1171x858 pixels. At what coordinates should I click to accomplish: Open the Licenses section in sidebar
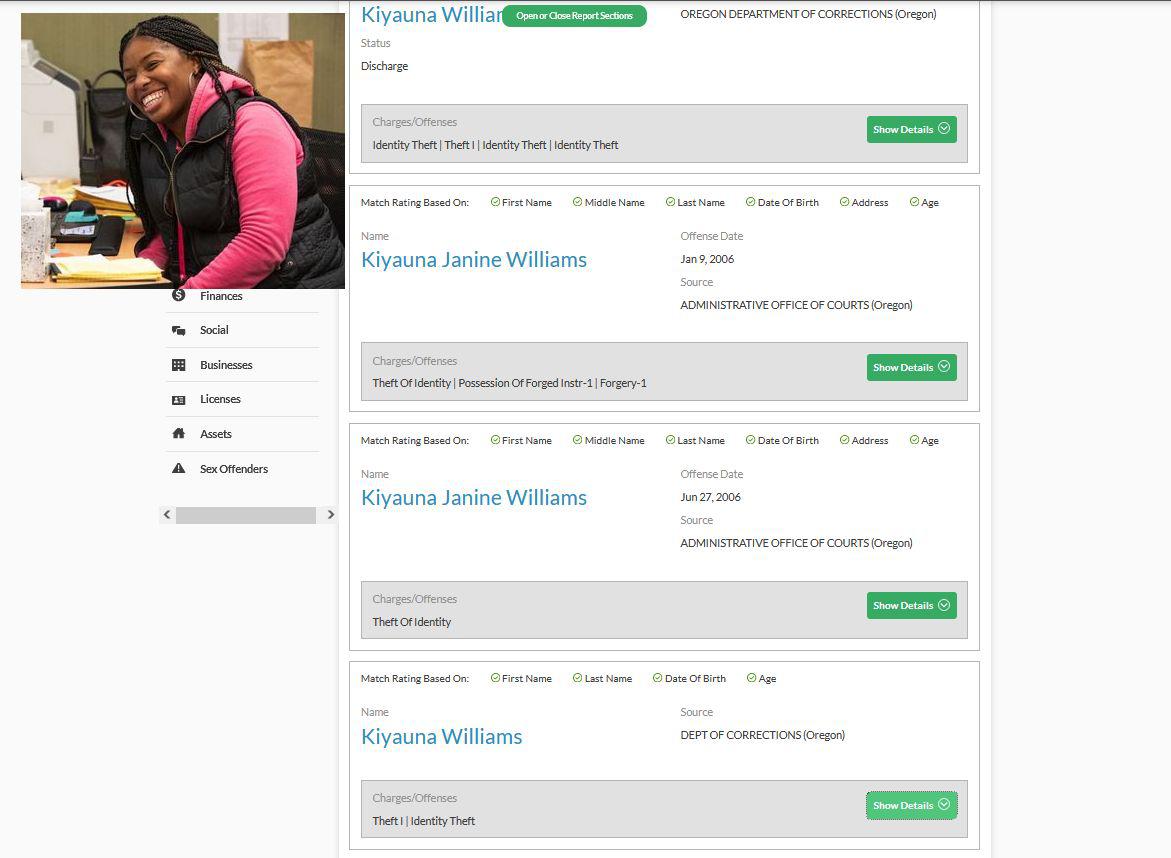click(x=220, y=399)
